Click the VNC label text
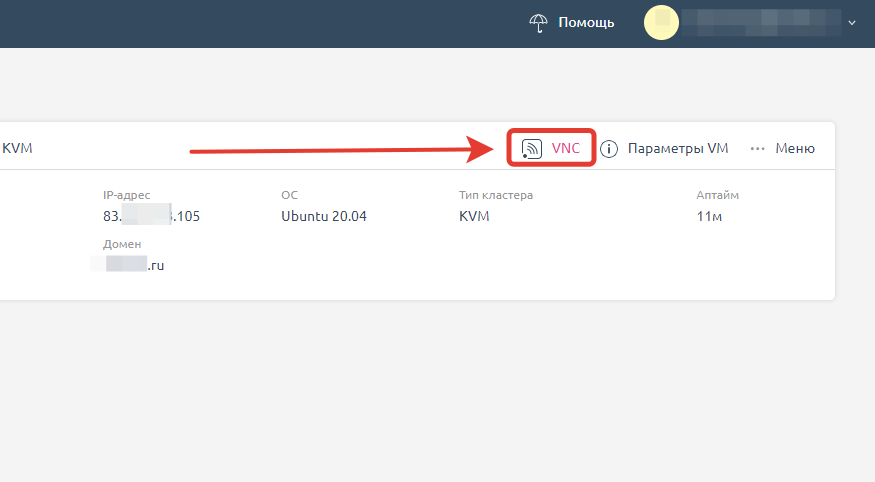This screenshot has width=875, height=482. tap(566, 148)
